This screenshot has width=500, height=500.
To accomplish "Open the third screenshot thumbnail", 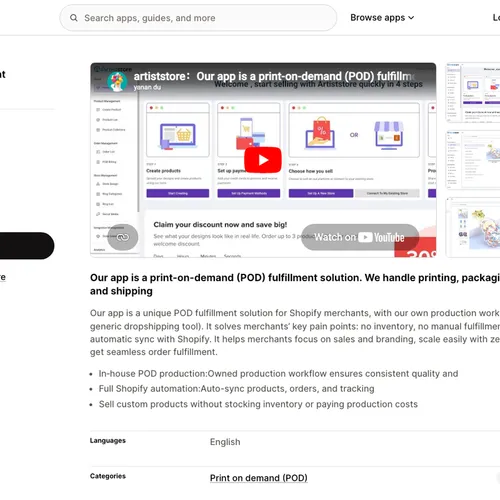I will [473, 227].
